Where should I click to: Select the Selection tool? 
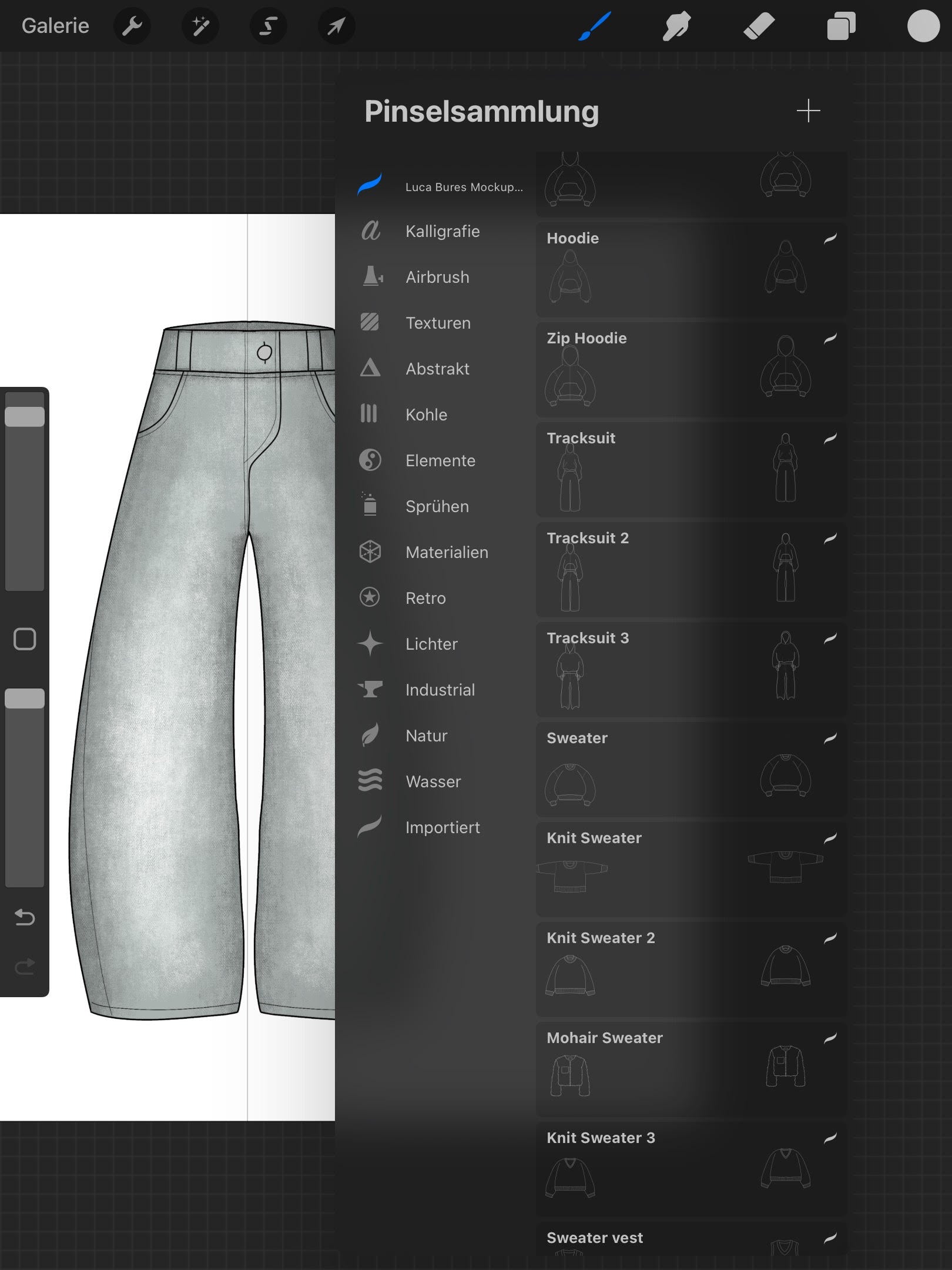click(x=268, y=26)
